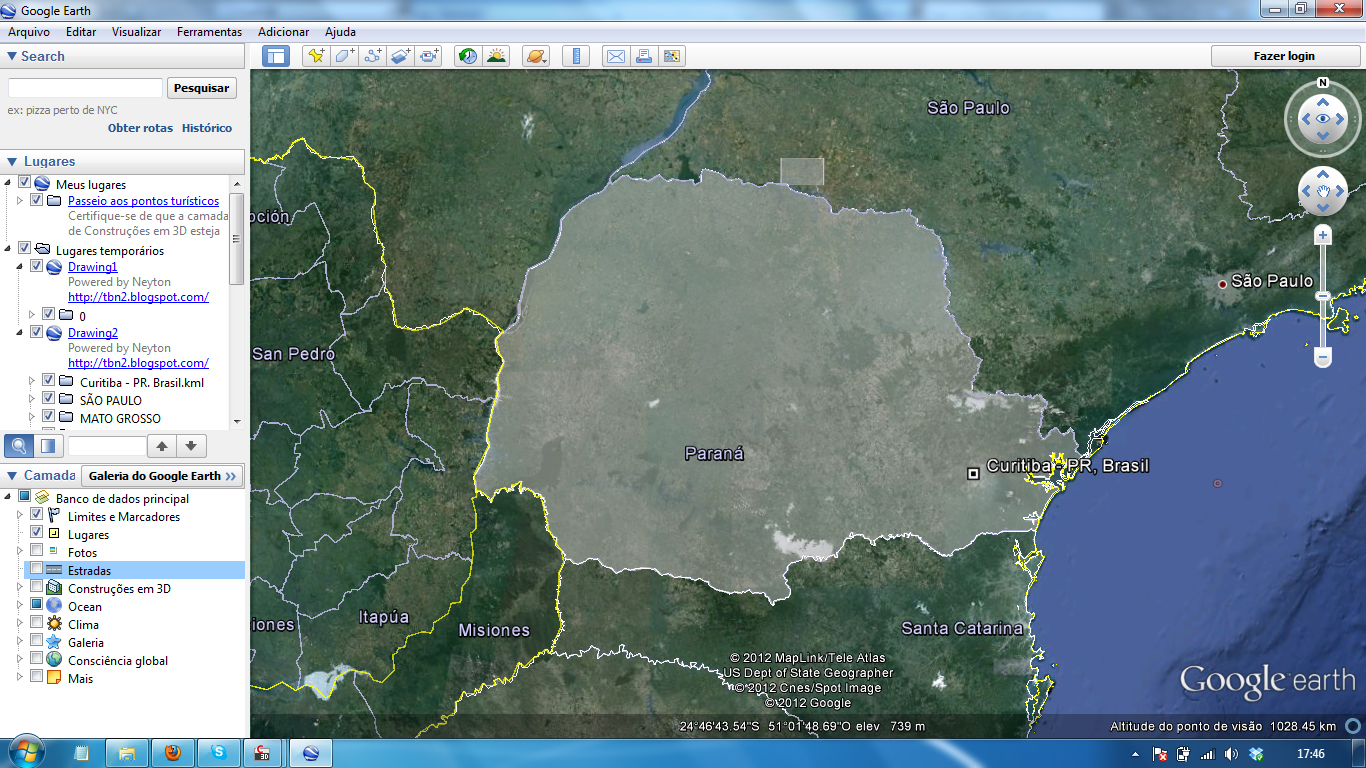The image size is (1366, 768).
Task: Enable the Fotos layer checkbox
Action: pos(37,551)
